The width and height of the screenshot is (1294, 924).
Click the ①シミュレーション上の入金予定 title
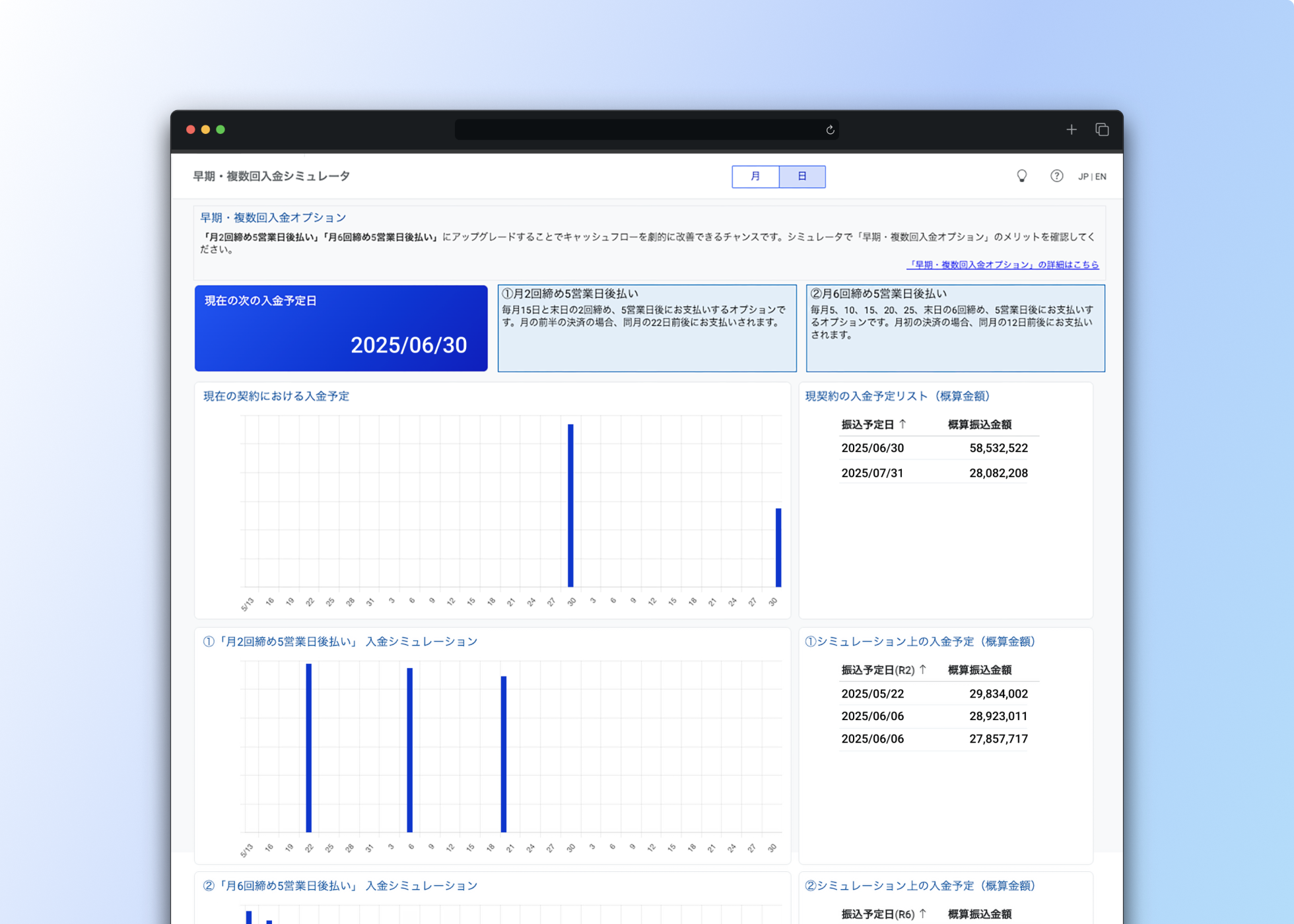pos(920,642)
